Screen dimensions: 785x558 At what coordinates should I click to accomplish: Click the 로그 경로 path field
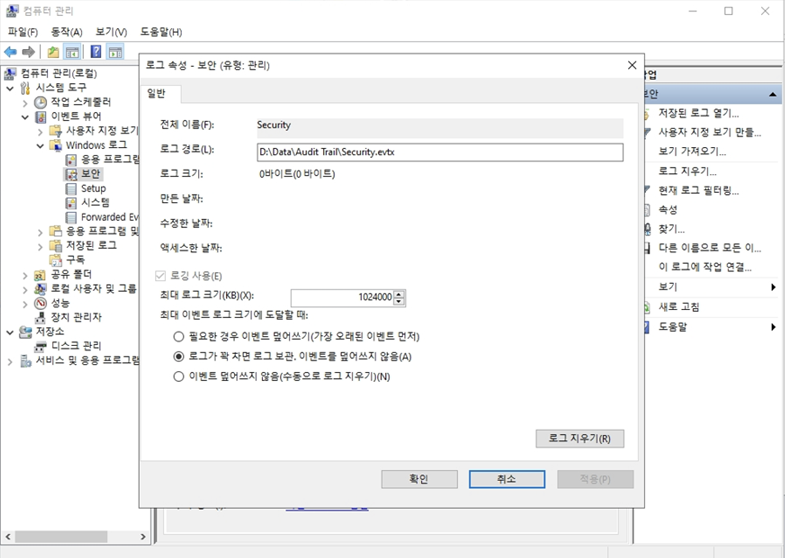tap(440, 152)
